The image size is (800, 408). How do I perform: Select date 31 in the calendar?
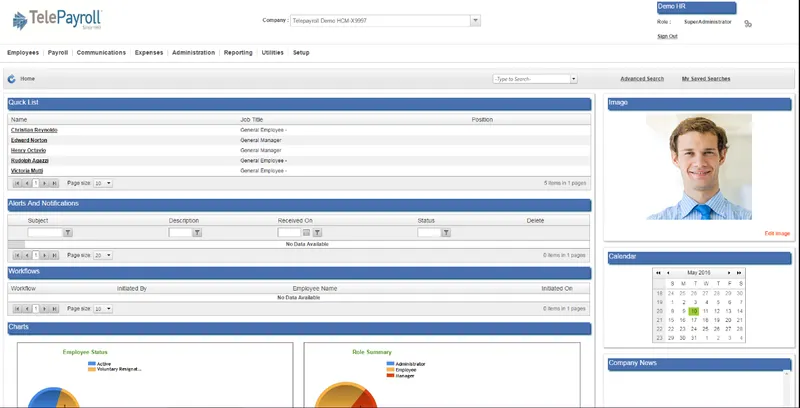click(x=694, y=338)
